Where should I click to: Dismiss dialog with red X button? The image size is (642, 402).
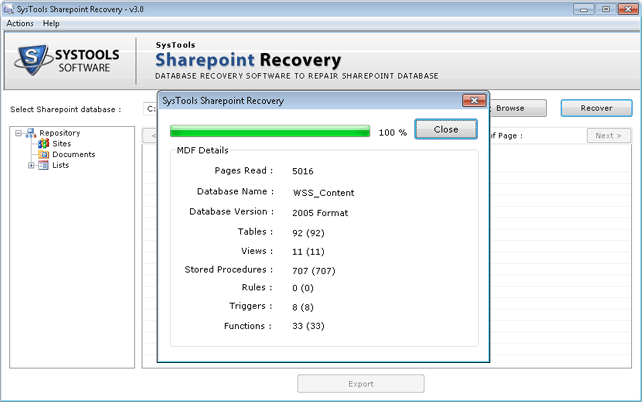click(474, 100)
